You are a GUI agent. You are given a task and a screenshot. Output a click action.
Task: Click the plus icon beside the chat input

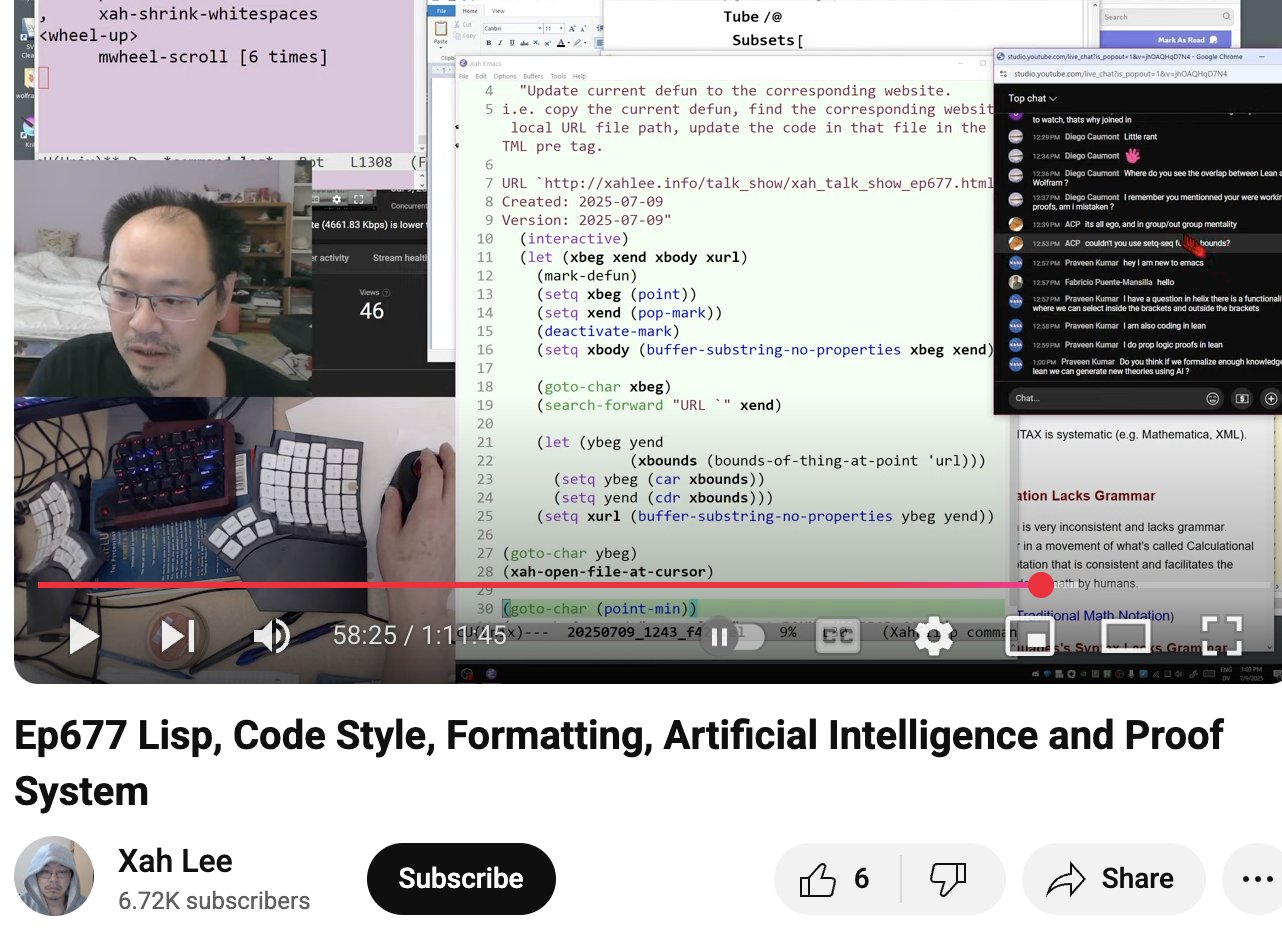click(x=1271, y=398)
